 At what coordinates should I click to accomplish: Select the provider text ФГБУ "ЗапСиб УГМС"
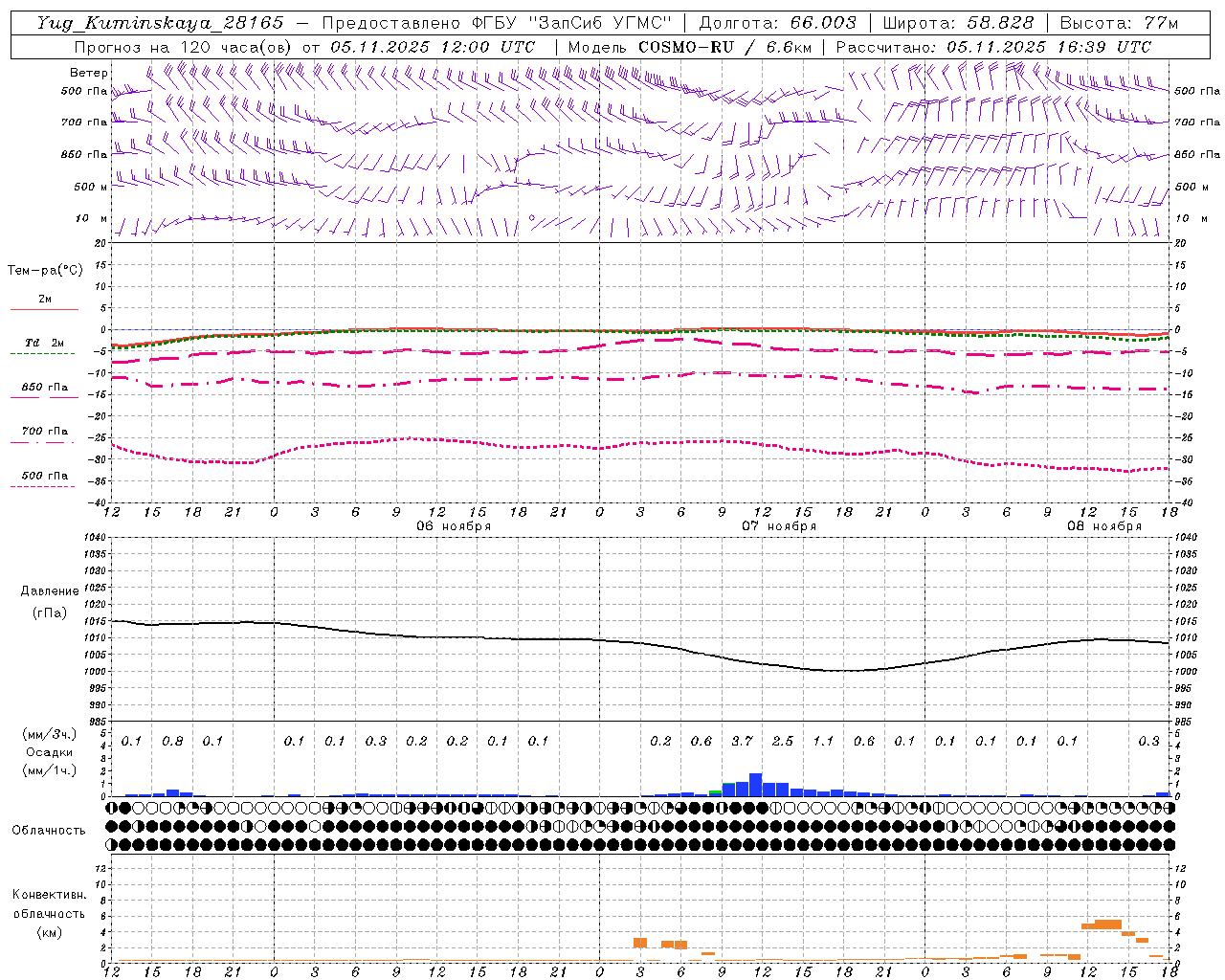572,23
